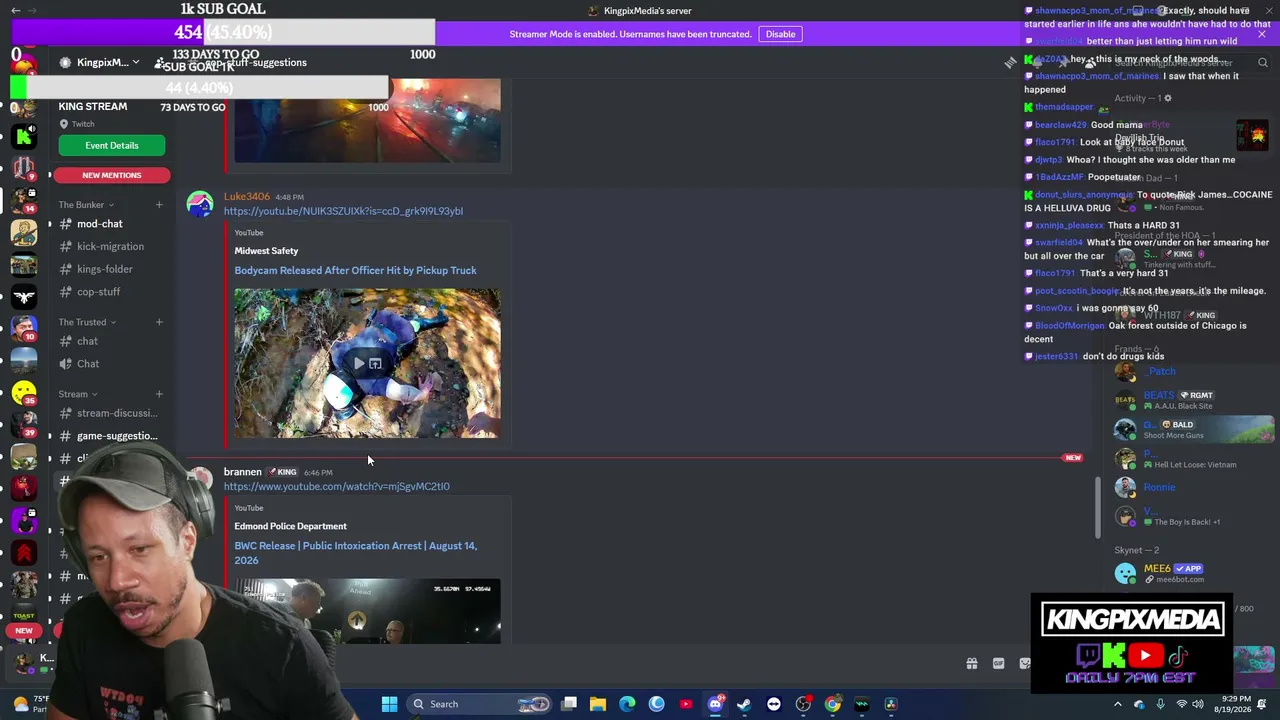Open Microsoft Edge from the taskbar

[x=627, y=704]
